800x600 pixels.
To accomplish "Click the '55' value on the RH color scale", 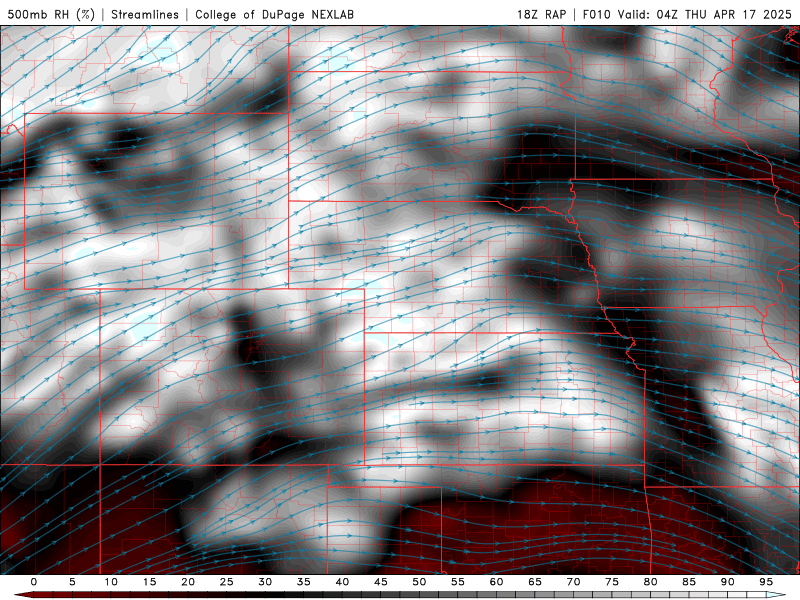I will click(458, 582).
